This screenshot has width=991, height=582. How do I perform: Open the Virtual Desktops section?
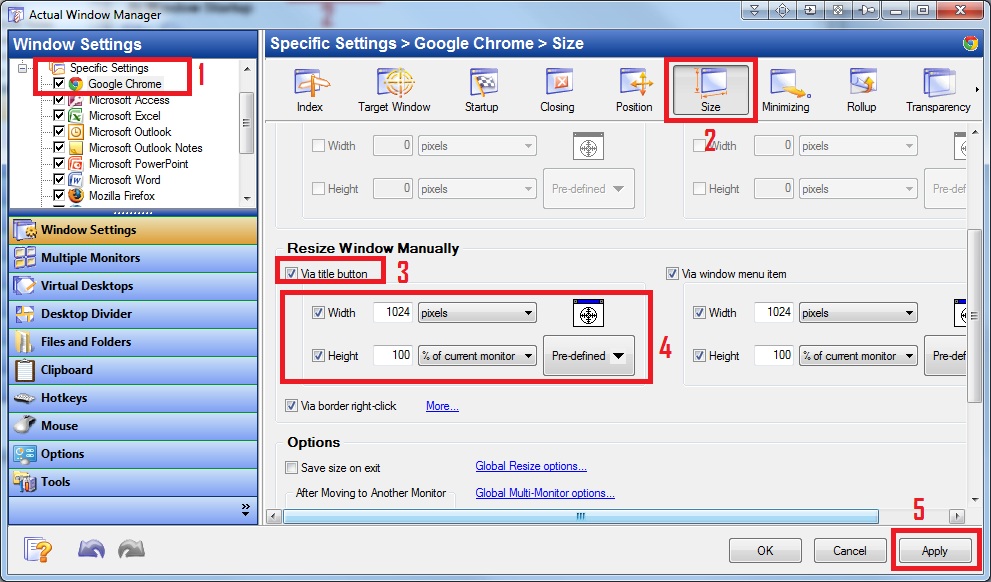133,286
